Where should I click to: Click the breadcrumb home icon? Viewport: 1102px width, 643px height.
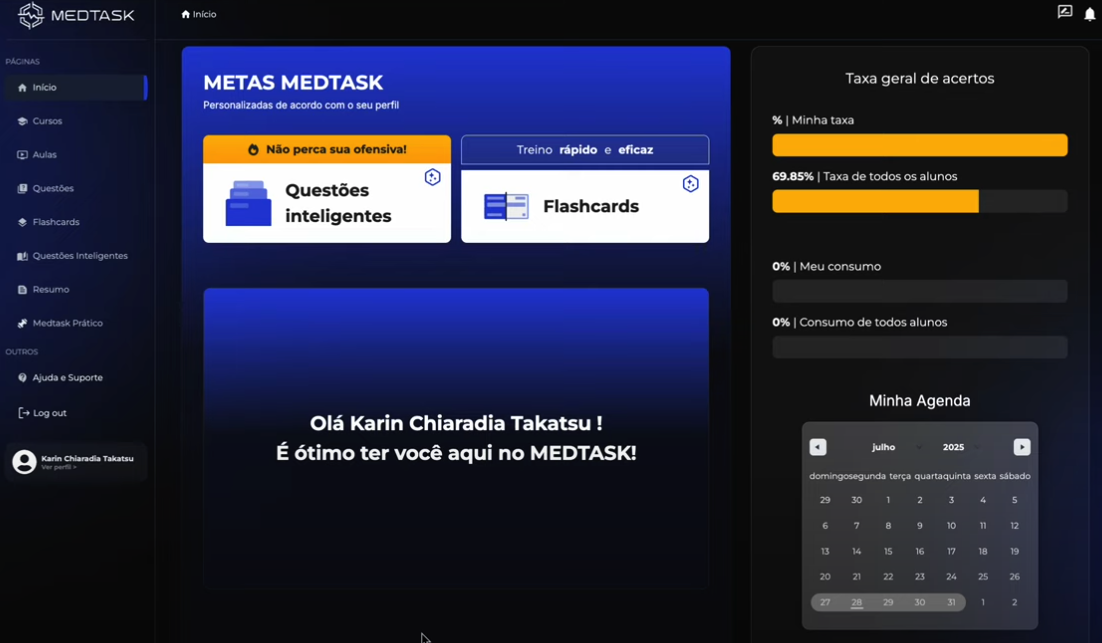186,14
